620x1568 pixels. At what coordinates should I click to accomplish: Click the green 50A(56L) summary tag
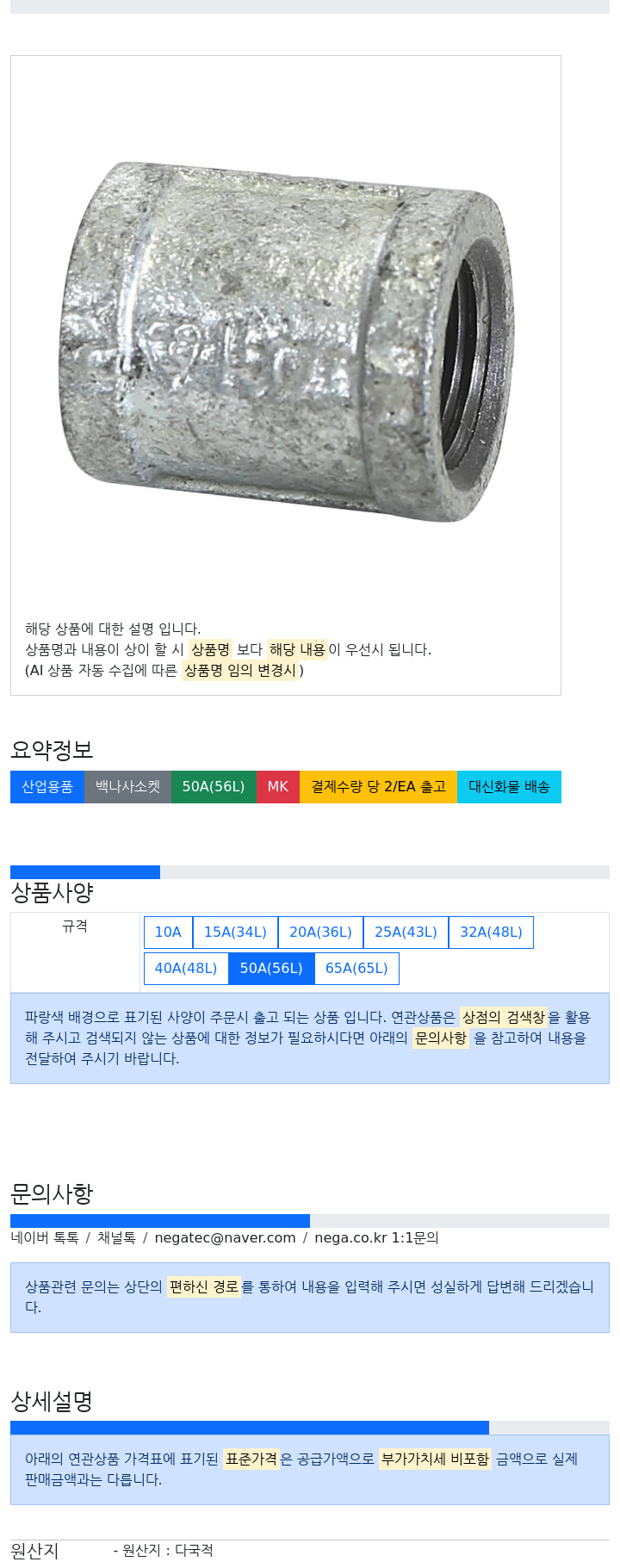[x=214, y=787]
